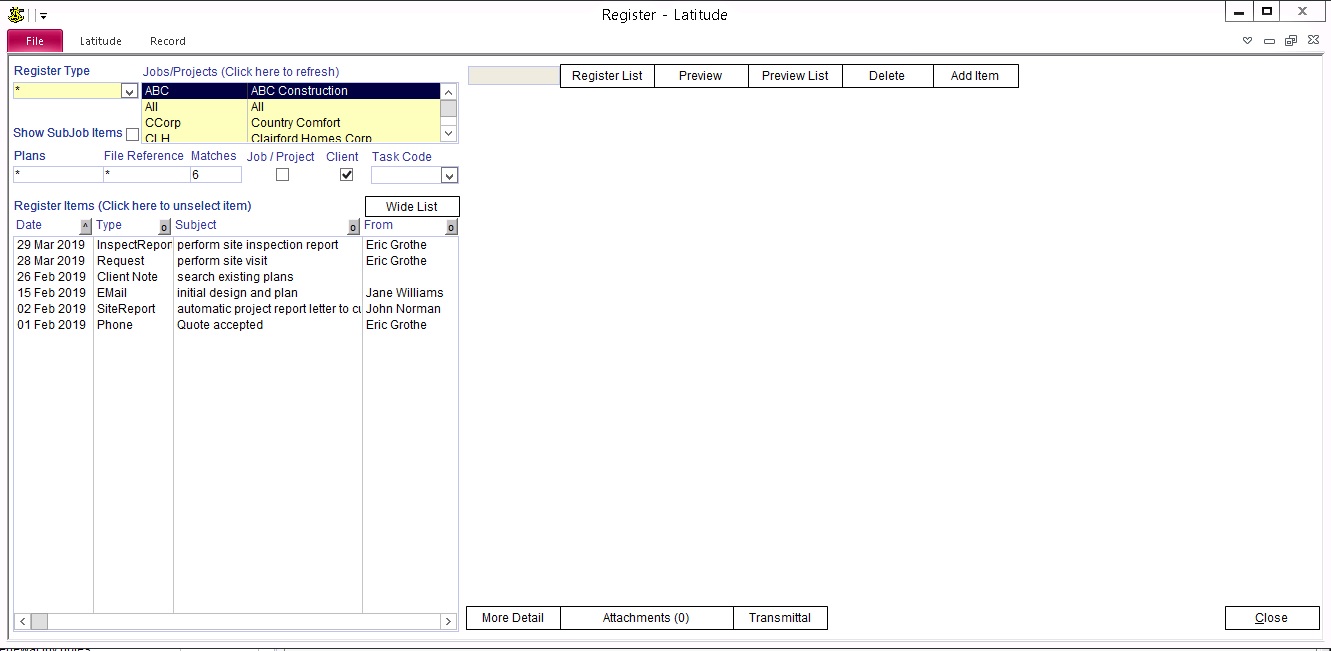1331x651 pixels.
Task: Click the application logo icon in title bar
Action: tap(16, 15)
